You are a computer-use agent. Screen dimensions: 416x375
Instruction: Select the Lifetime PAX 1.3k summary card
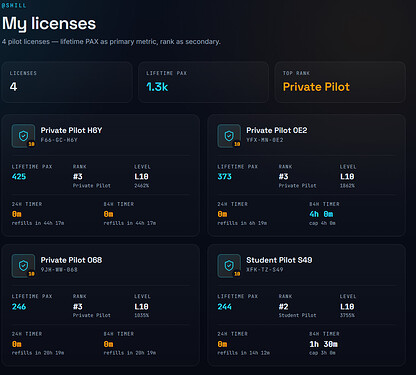(203, 82)
